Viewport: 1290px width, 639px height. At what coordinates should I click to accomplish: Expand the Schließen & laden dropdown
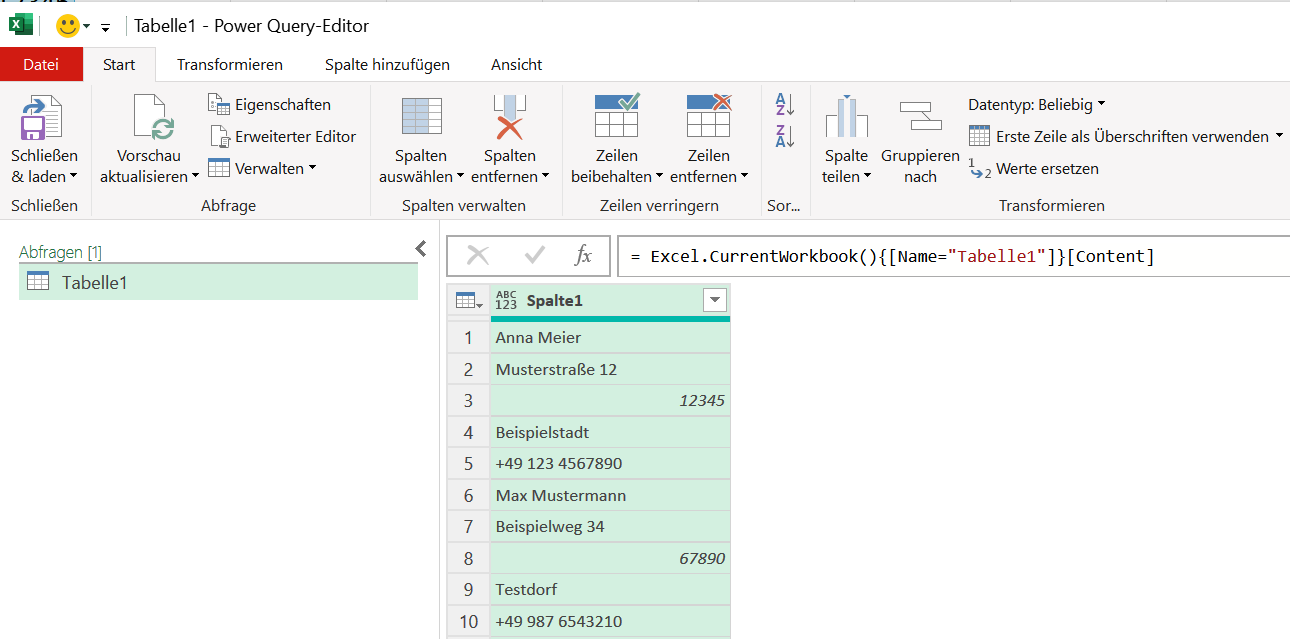coord(44,176)
